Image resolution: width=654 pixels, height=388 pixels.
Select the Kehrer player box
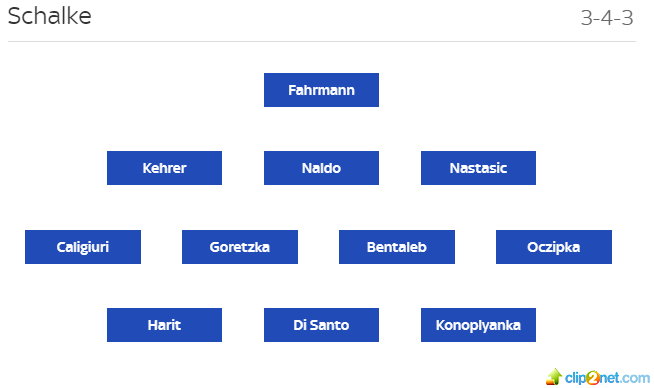click(164, 168)
